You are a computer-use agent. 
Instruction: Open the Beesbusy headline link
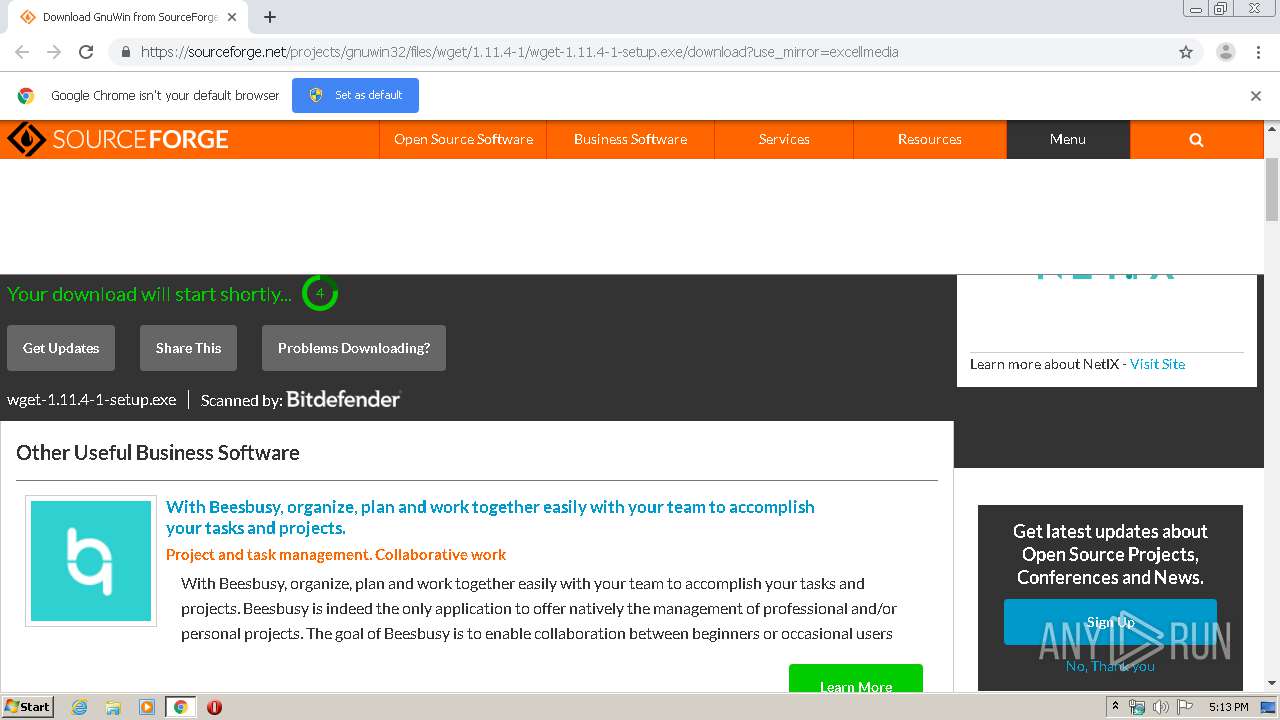490,517
